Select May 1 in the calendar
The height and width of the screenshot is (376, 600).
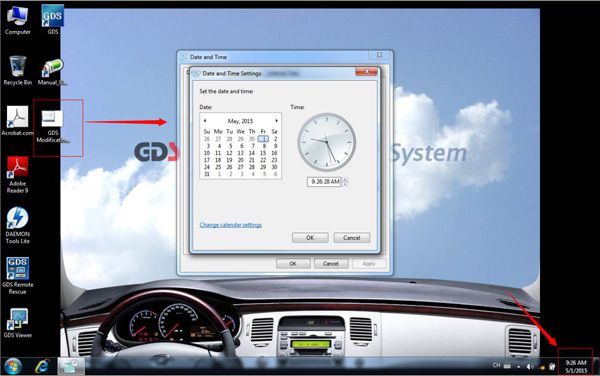(x=263, y=139)
